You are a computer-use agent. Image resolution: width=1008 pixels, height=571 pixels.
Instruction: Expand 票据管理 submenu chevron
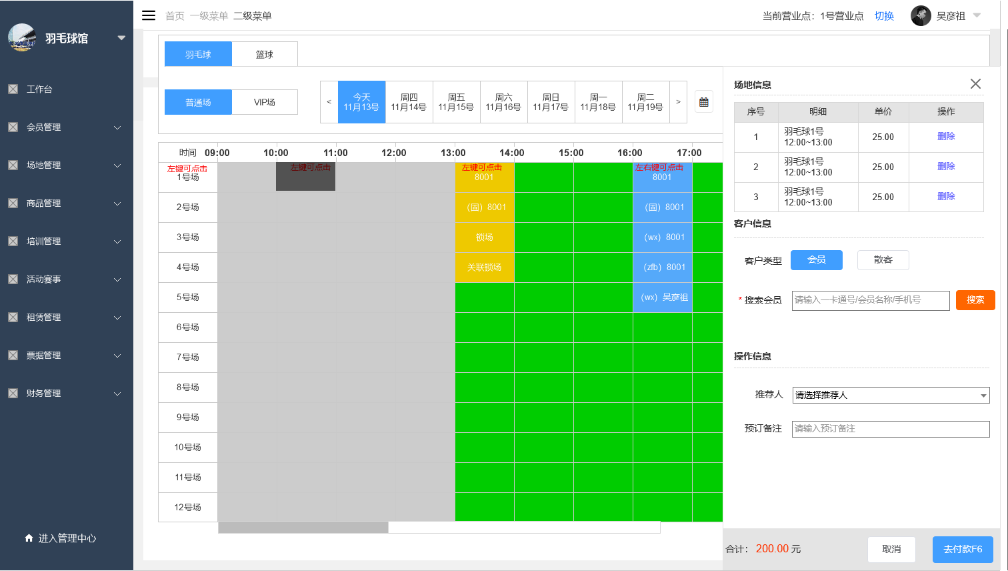pos(118,355)
